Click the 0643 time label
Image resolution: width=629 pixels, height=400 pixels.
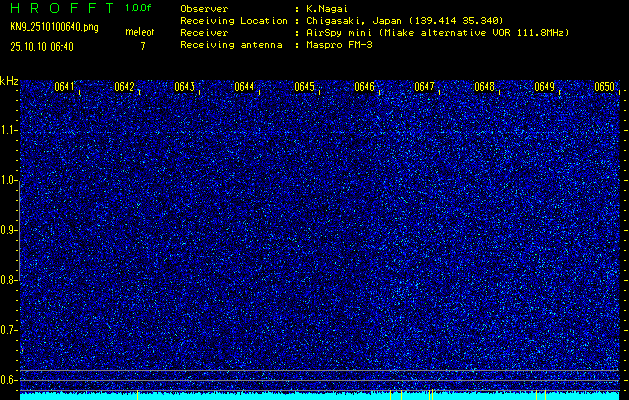(x=185, y=87)
